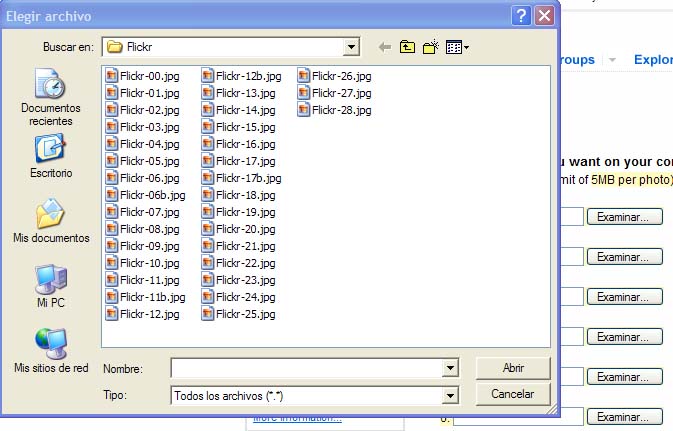Click the Cancelar button
673x431 pixels.
(x=513, y=394)
